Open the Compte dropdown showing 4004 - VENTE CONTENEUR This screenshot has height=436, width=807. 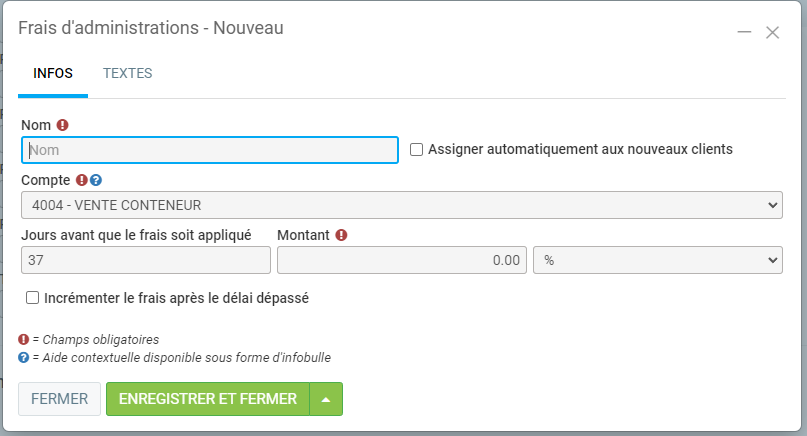[x=401, y=205]
